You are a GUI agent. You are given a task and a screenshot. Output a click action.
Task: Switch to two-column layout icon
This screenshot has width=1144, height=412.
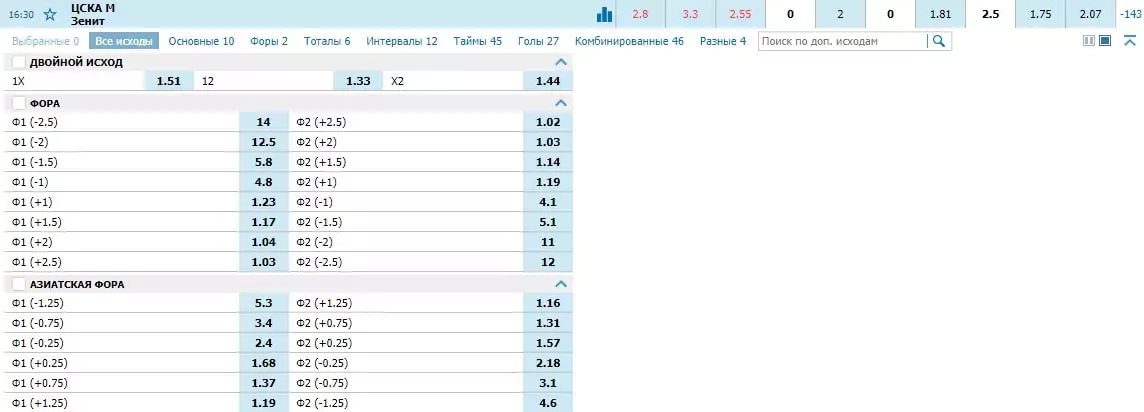point(1089,41)
